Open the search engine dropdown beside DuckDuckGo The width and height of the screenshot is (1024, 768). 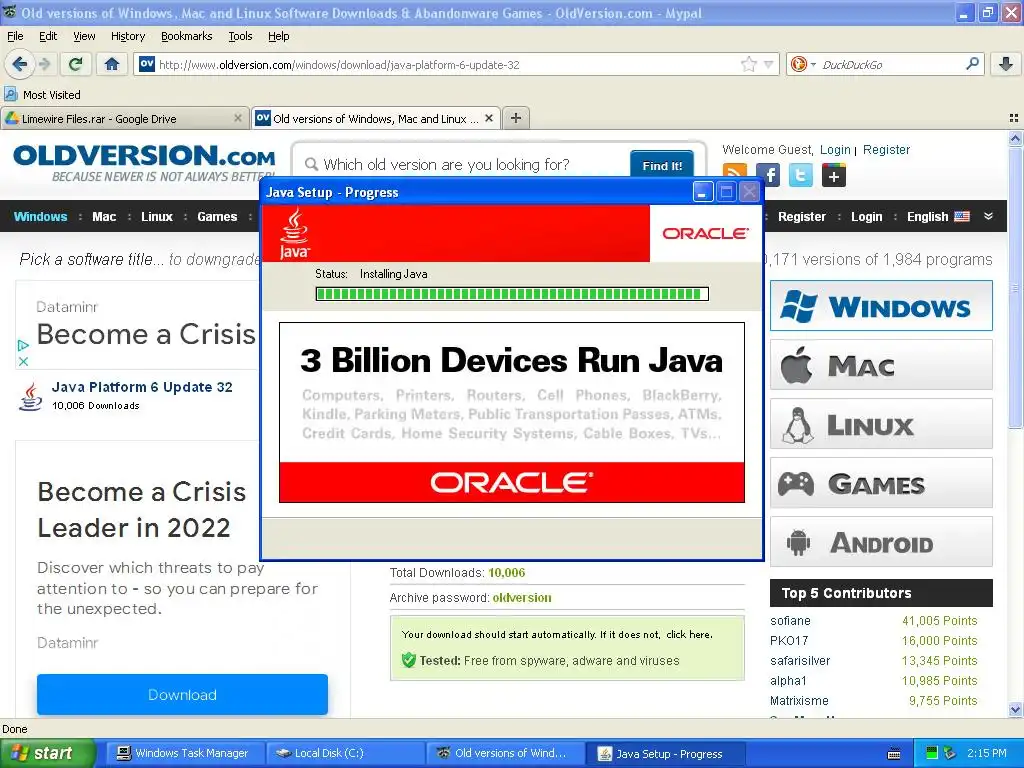tap(813, 65)
